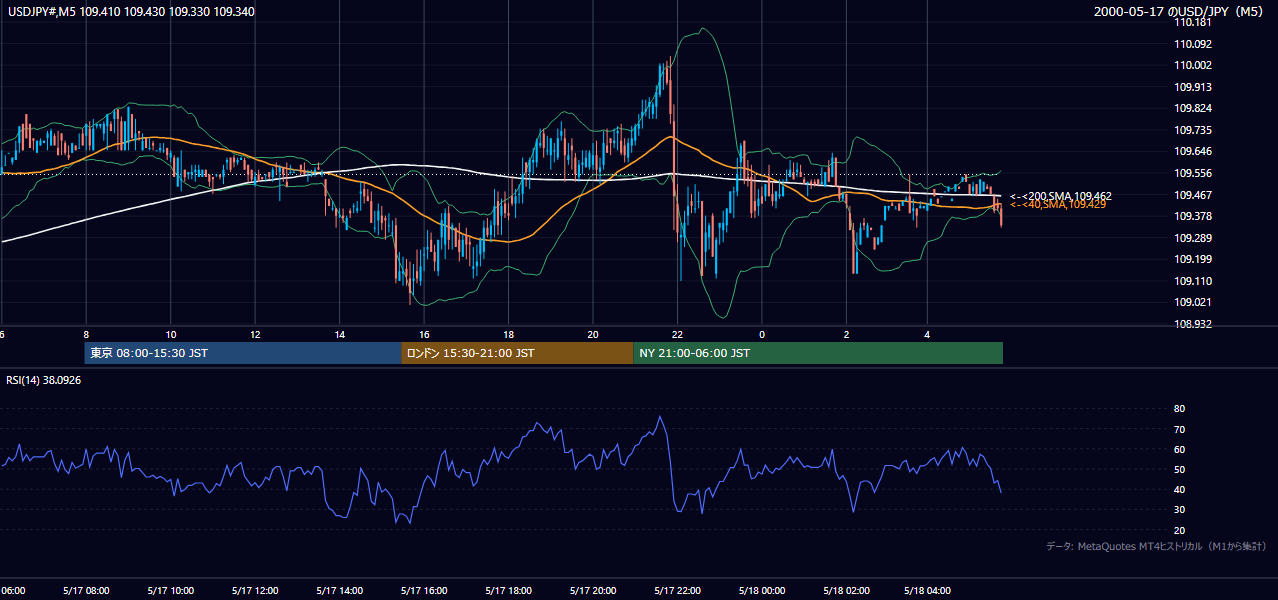Image resolution: width=1278 pixels, height=600 pixels.
Task: Click hour label 12 under price chart
Action: 255,334
